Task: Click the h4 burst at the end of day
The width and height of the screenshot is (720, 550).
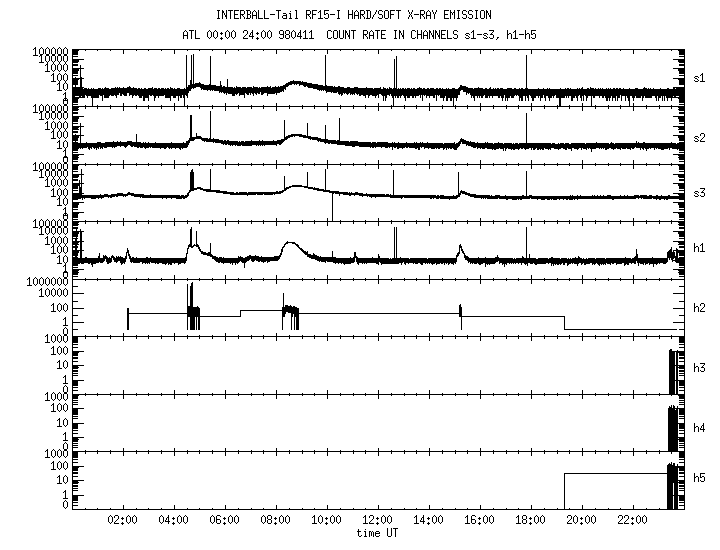Action: [673, 428]
